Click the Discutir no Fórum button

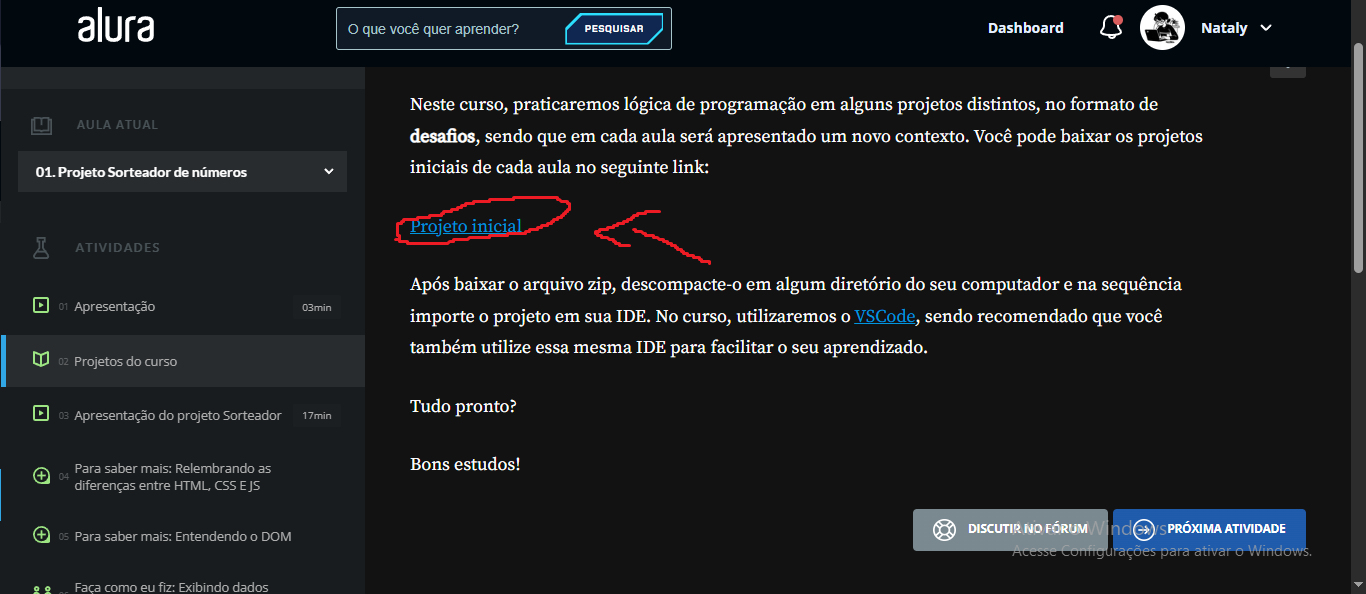pos(1010,529)
